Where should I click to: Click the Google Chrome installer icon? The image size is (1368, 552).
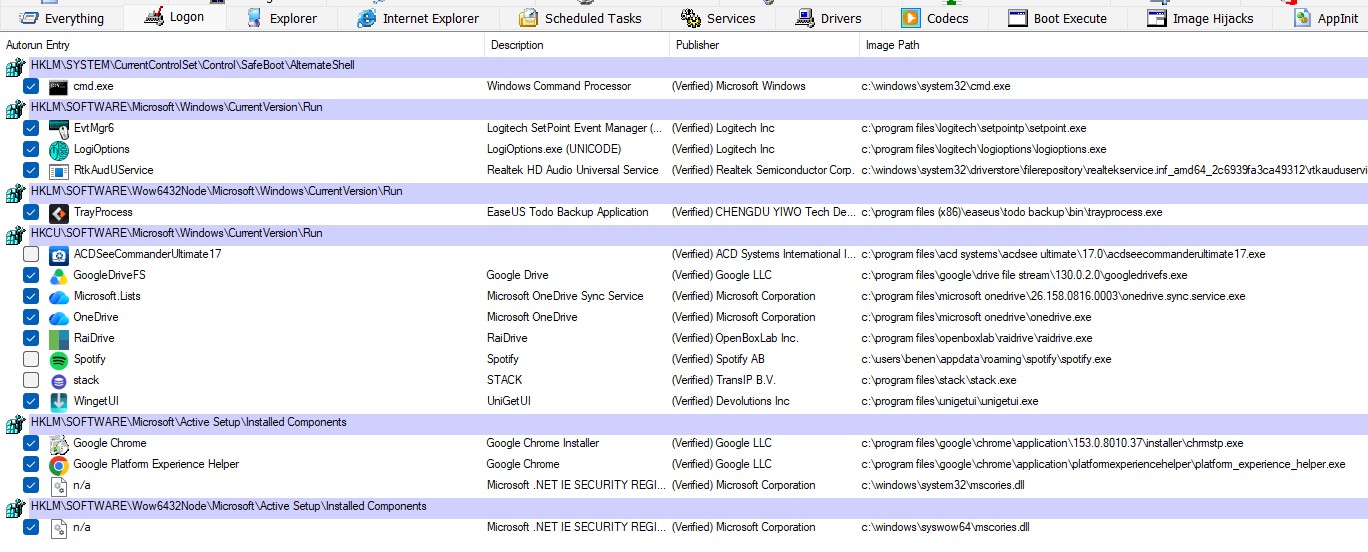(58, 443)
